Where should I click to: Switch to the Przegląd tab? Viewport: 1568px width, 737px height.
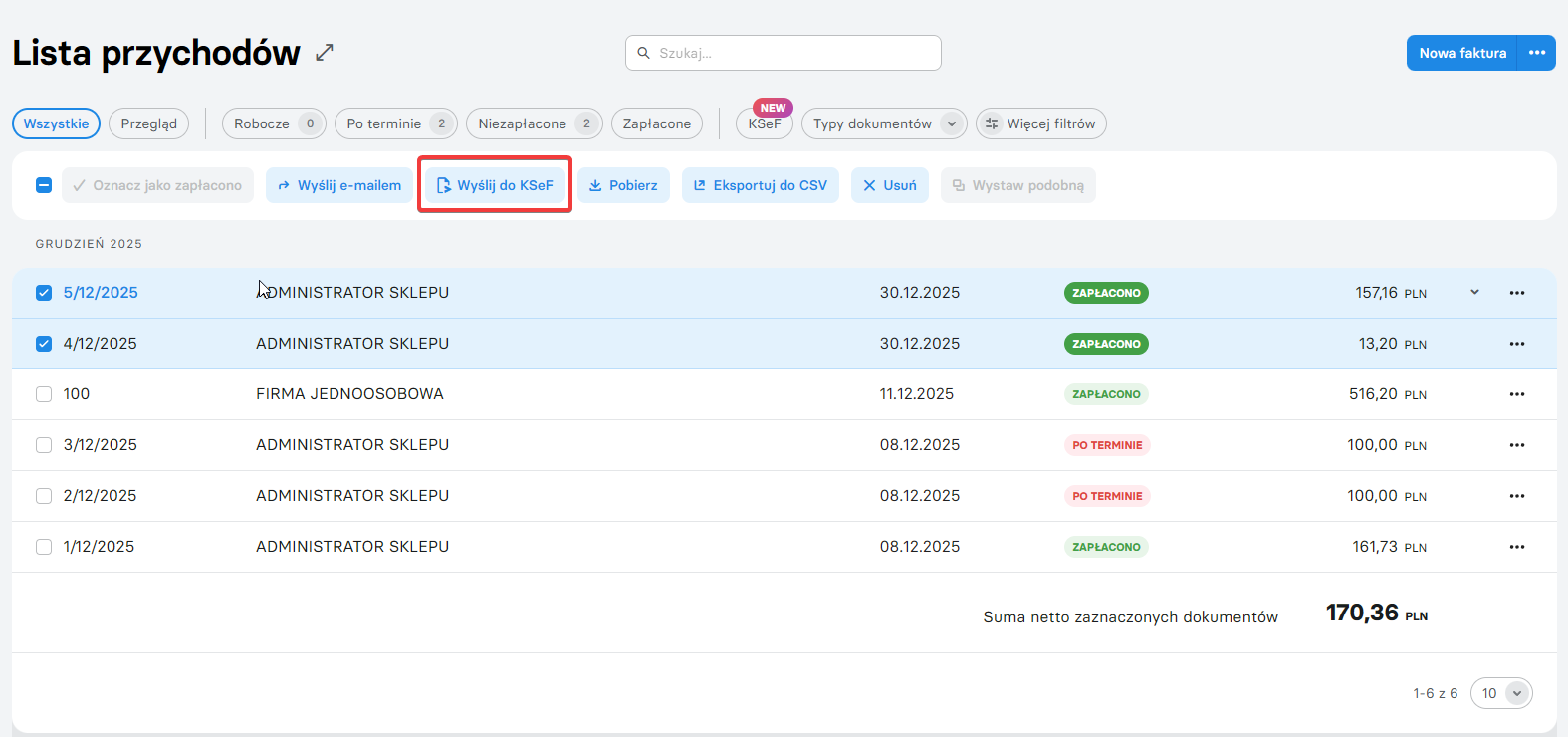click(x=148, y=123)
